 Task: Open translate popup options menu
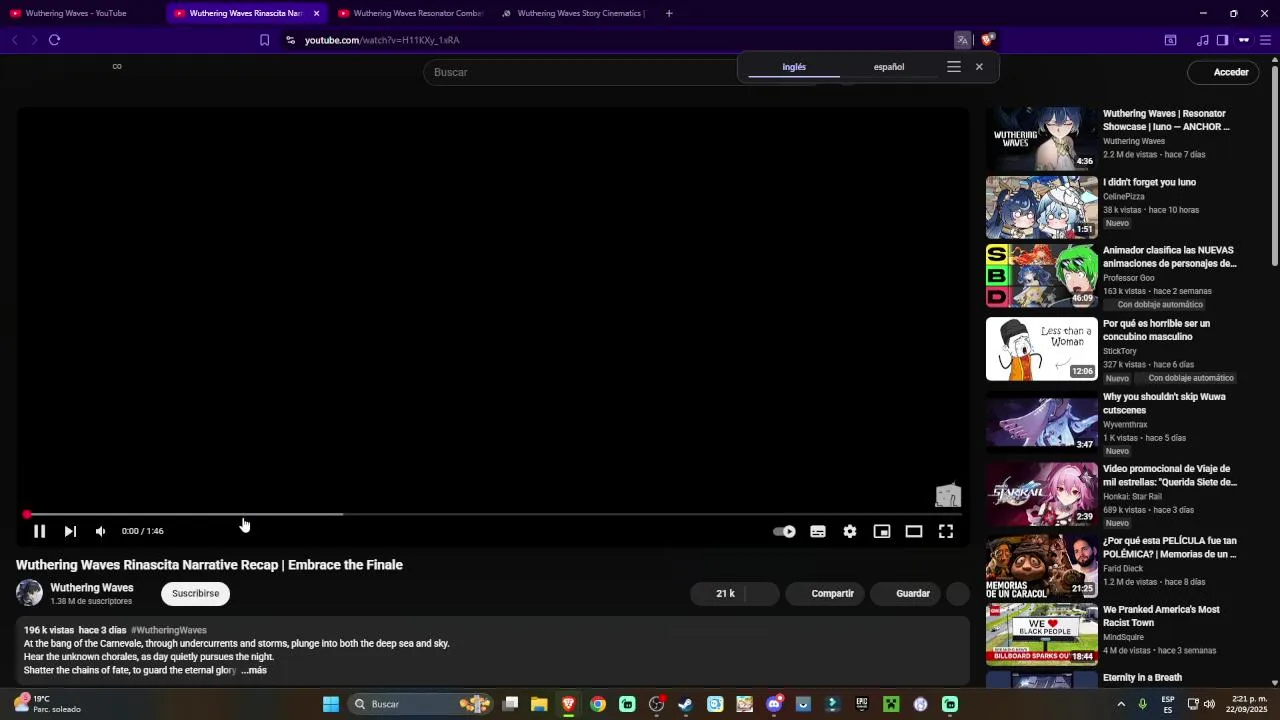tap(954, 67)
